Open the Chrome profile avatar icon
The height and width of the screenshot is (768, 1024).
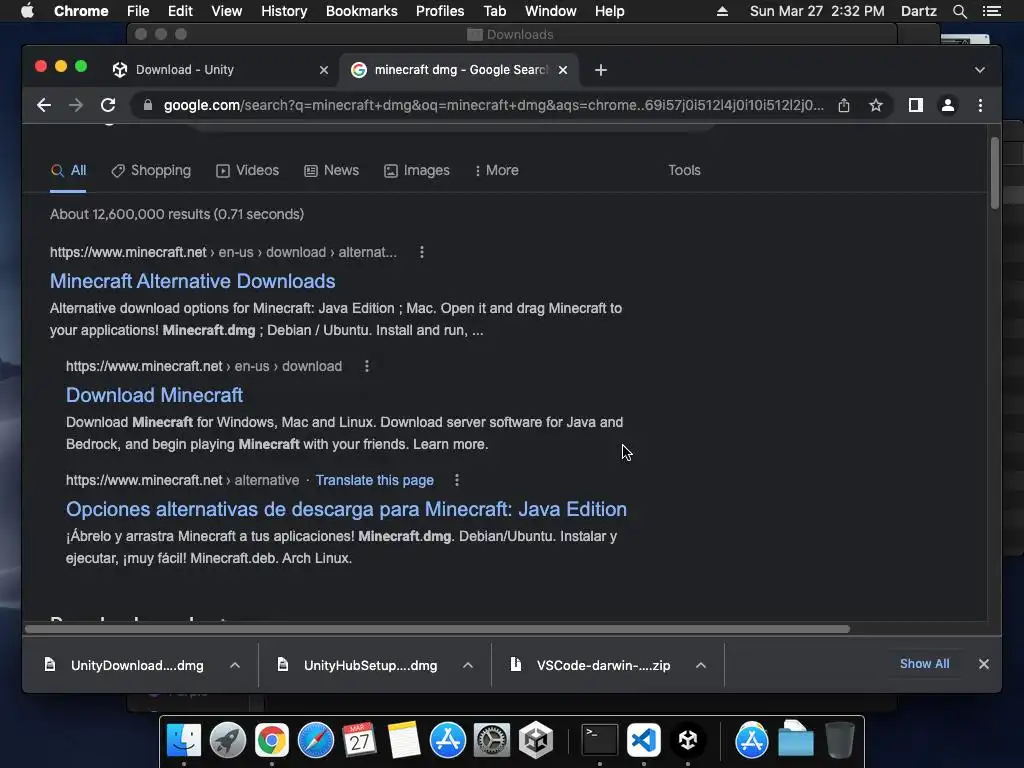[948, 105]
